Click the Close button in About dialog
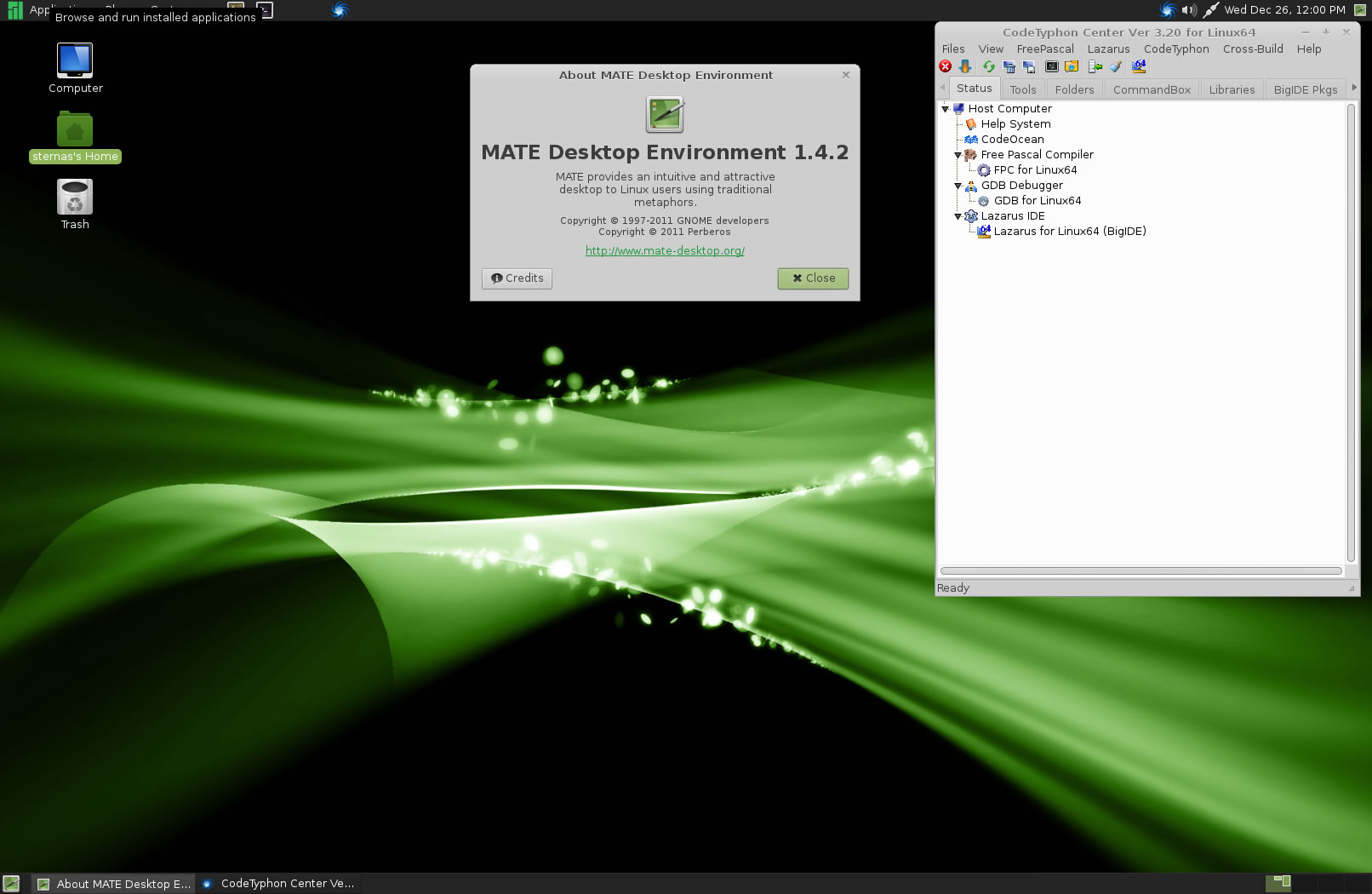 [x=813, y=278]
